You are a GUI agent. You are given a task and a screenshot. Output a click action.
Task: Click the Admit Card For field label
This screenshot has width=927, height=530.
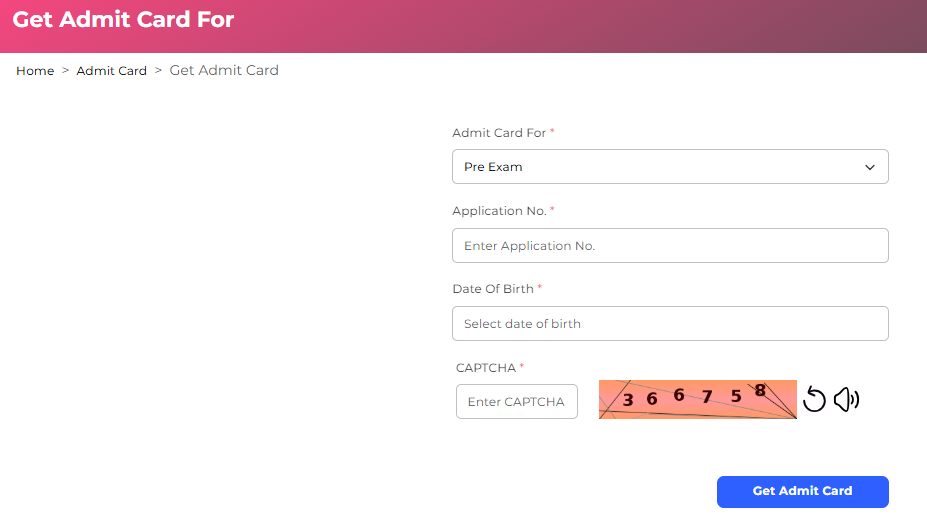pyautogui.click(x=499, y=133)
